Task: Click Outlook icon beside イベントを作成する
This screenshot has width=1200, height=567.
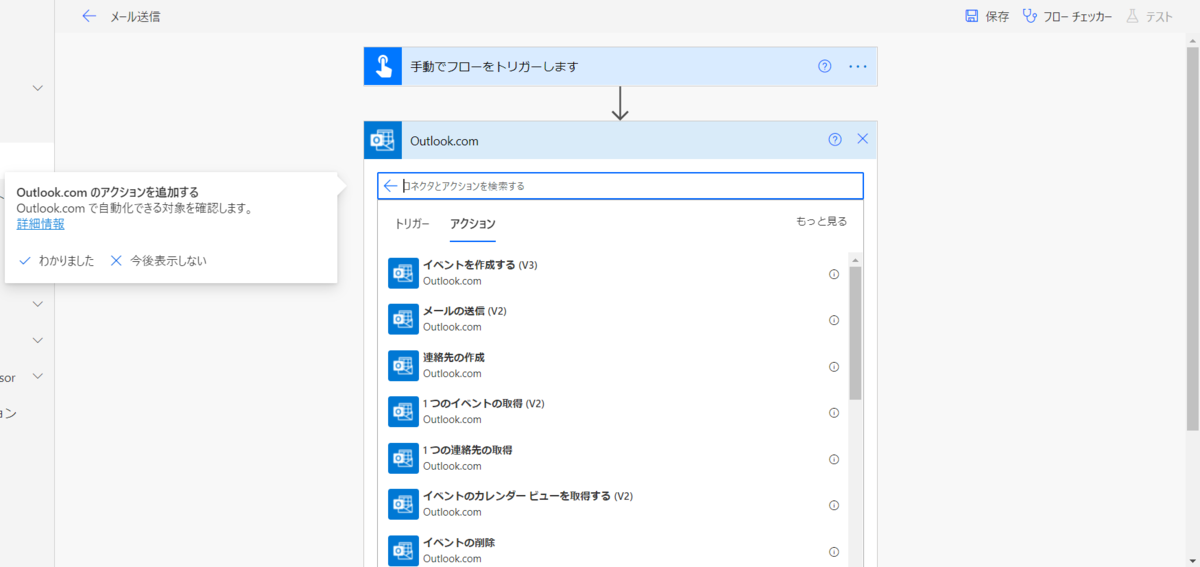Action: point(403,273)
